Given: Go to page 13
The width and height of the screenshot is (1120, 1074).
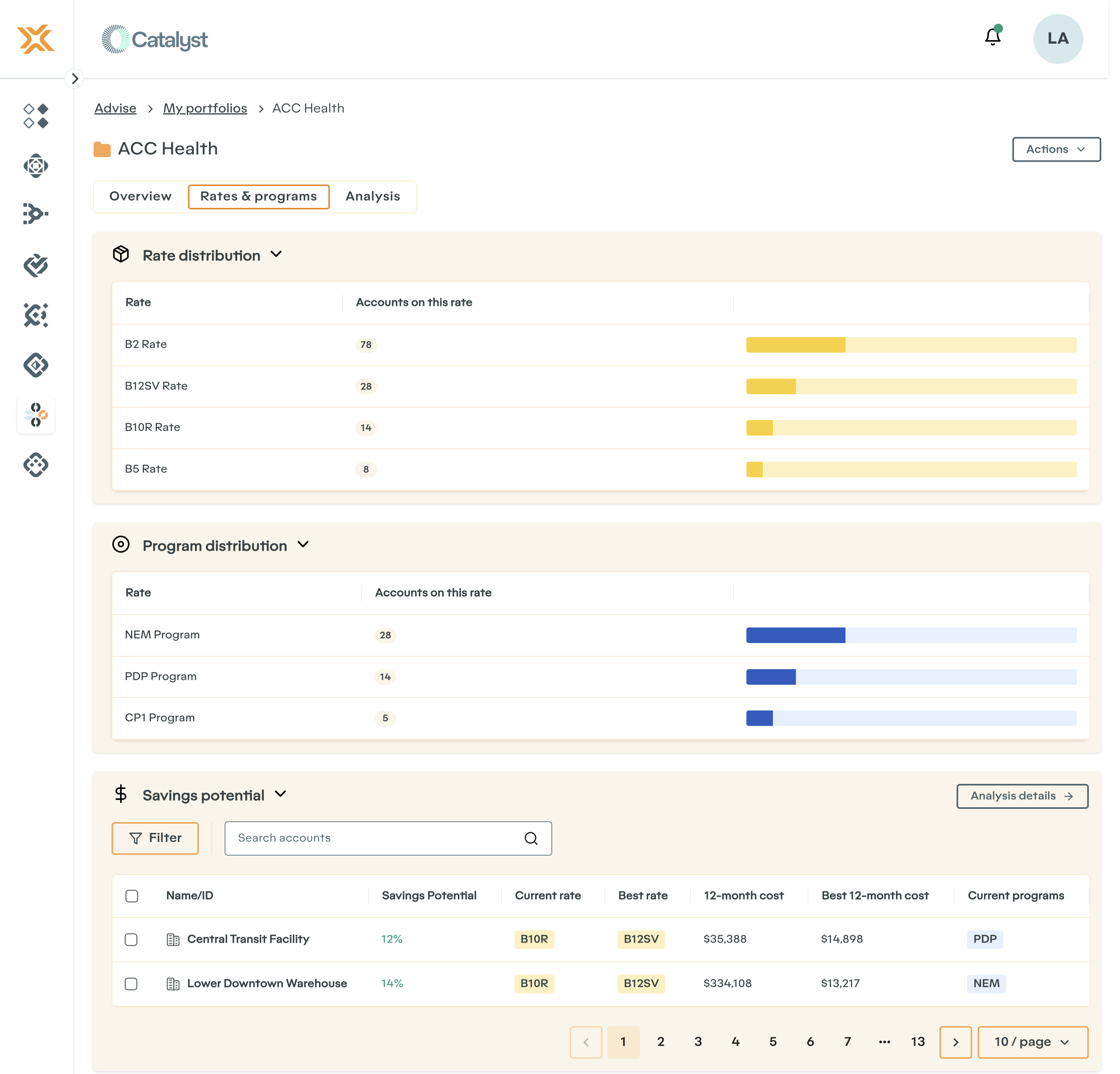Looking at the screenshot, I should click(918, 1042).
